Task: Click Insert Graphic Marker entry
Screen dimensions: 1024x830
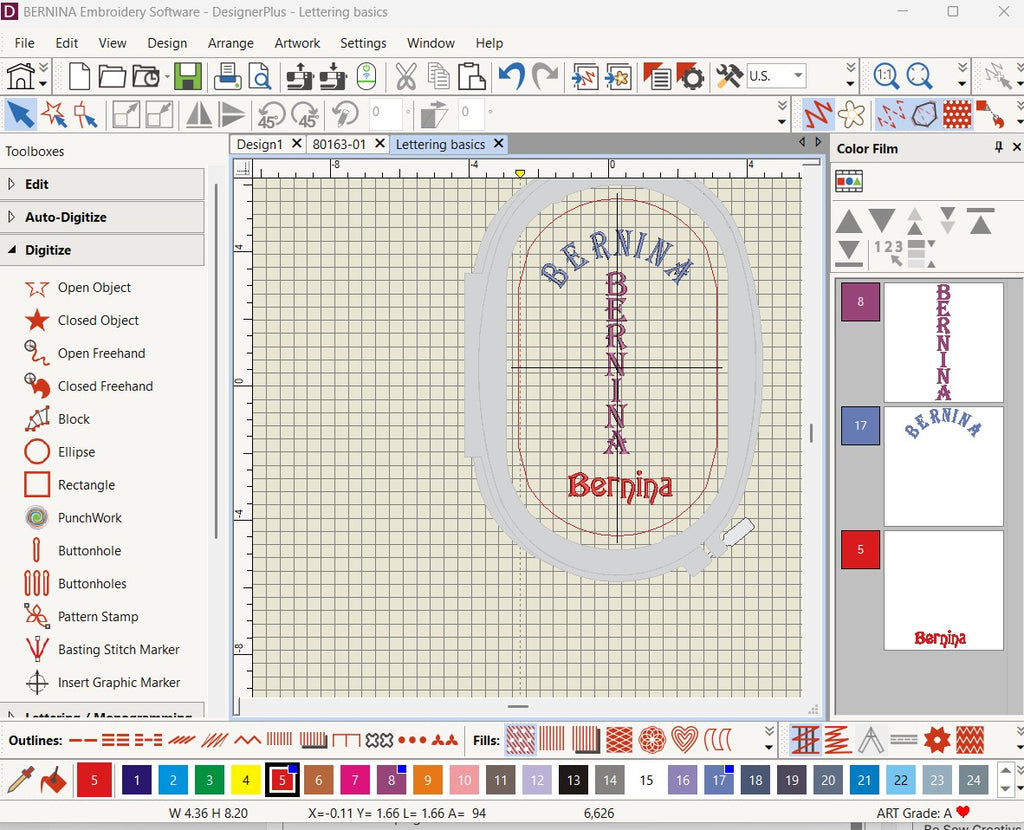Action: tap(118, 682)
